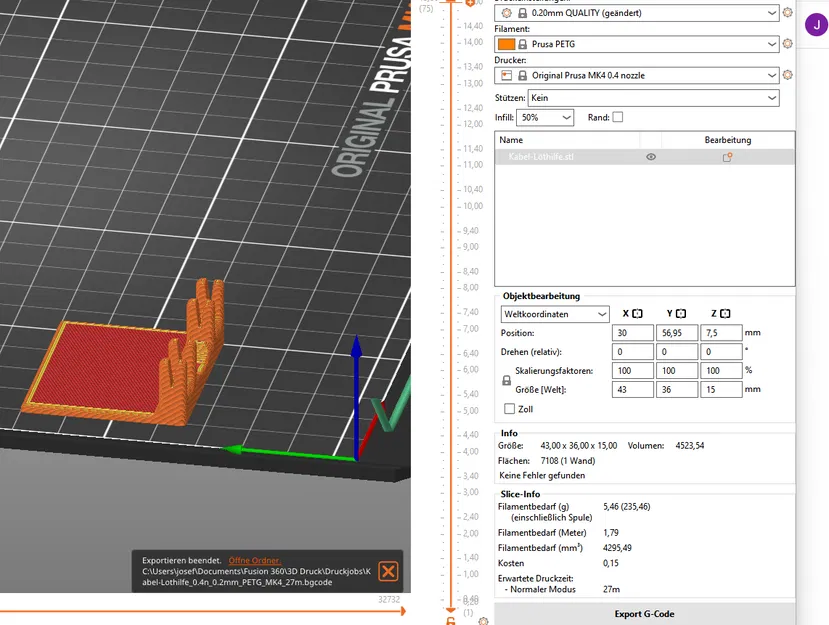The image size is (829, 625).
Task: Open printer settings gear beside MK4 nozzle
Action: tap(787, 75)
